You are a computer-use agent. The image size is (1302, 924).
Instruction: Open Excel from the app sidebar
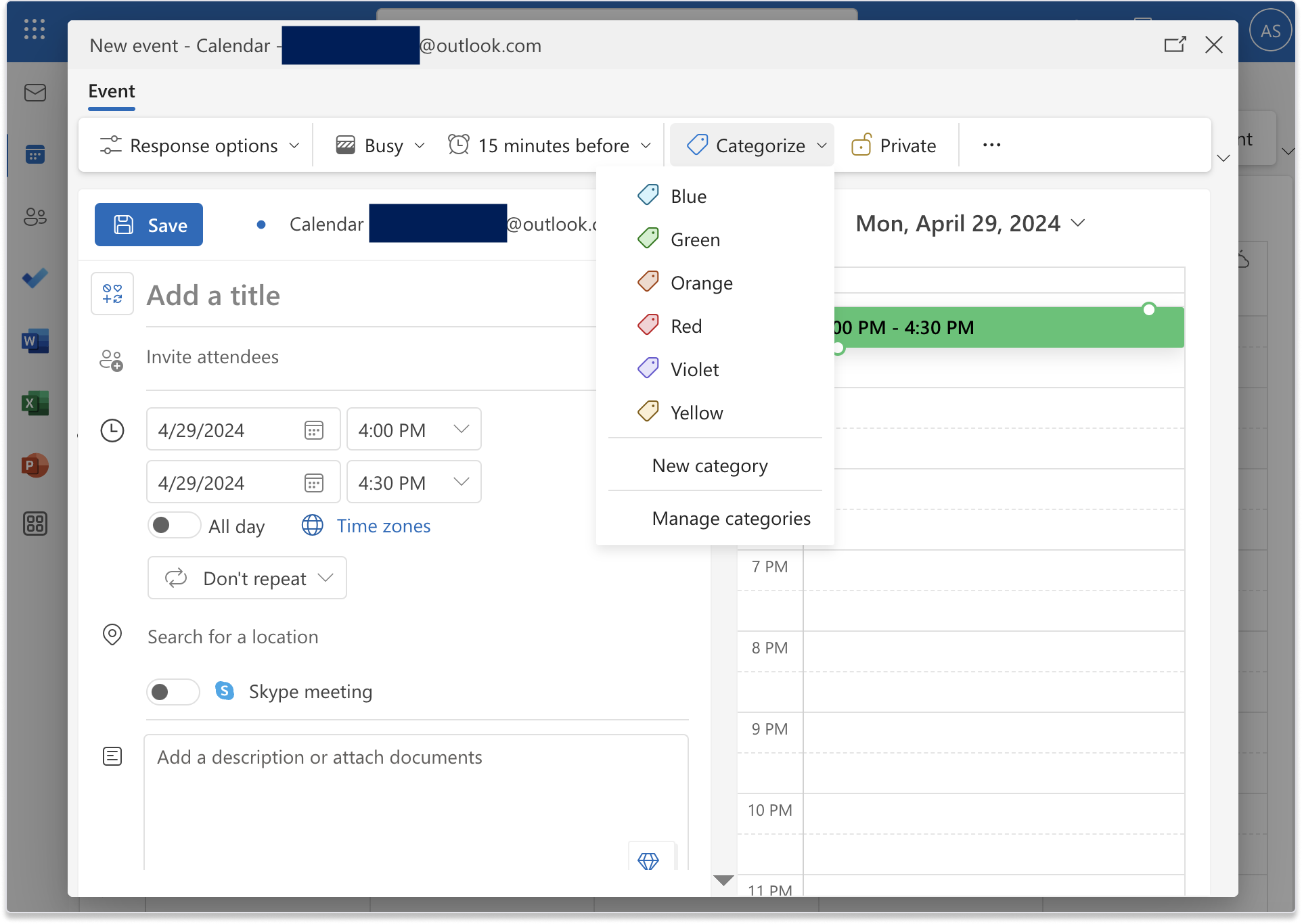35,402
